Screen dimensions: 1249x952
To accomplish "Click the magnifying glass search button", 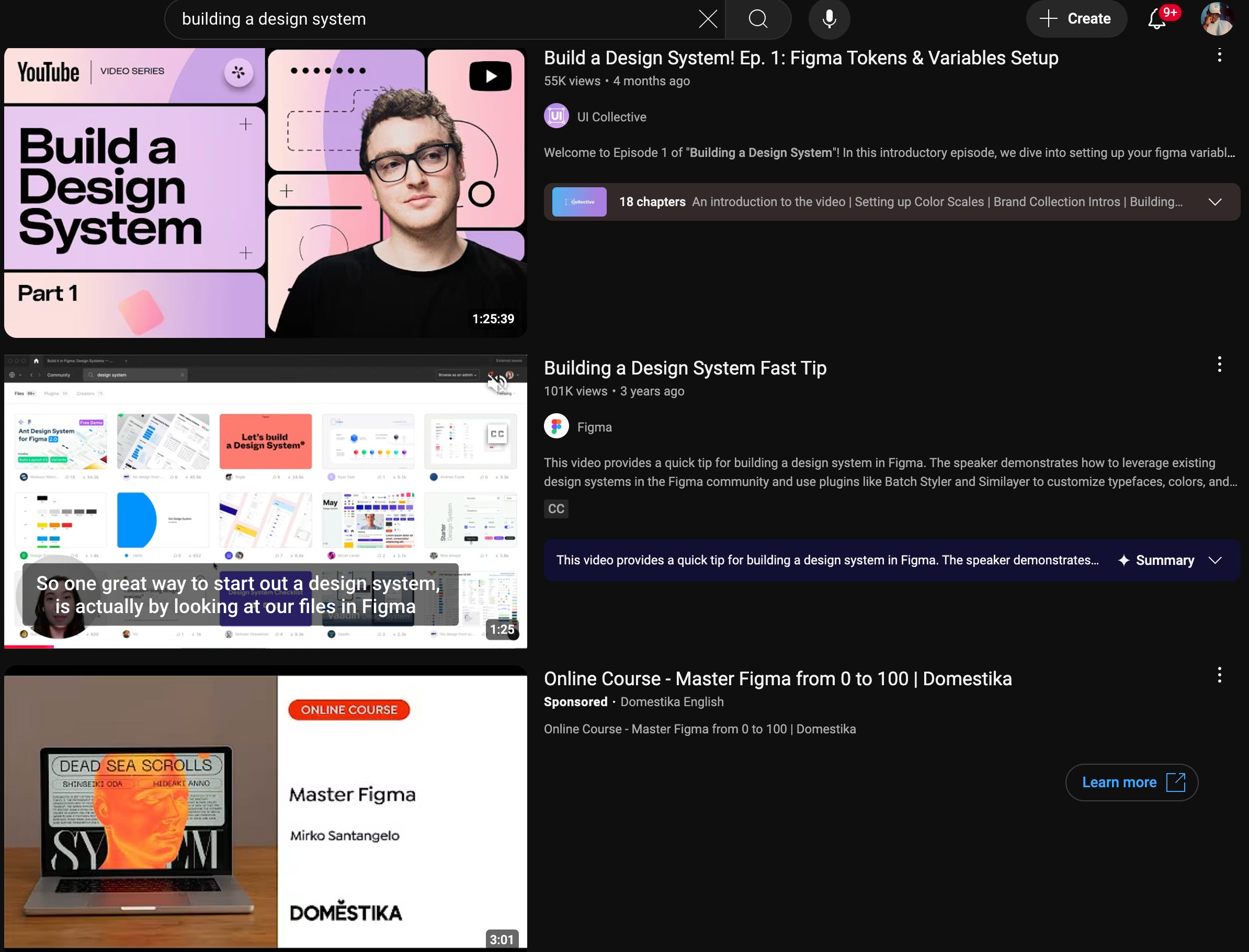I will click(758, 19).
